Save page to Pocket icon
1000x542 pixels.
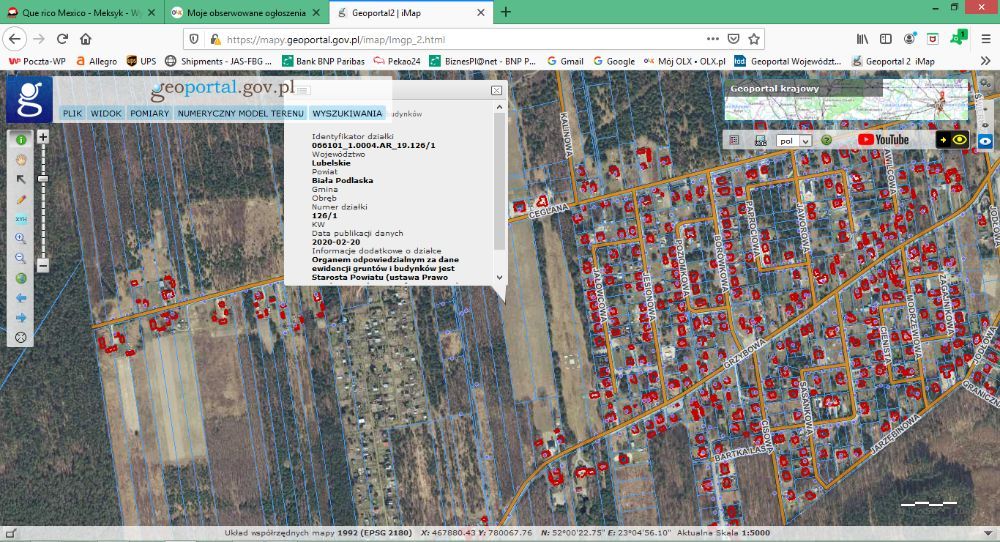pyautogui.click(x=733, y=39)
